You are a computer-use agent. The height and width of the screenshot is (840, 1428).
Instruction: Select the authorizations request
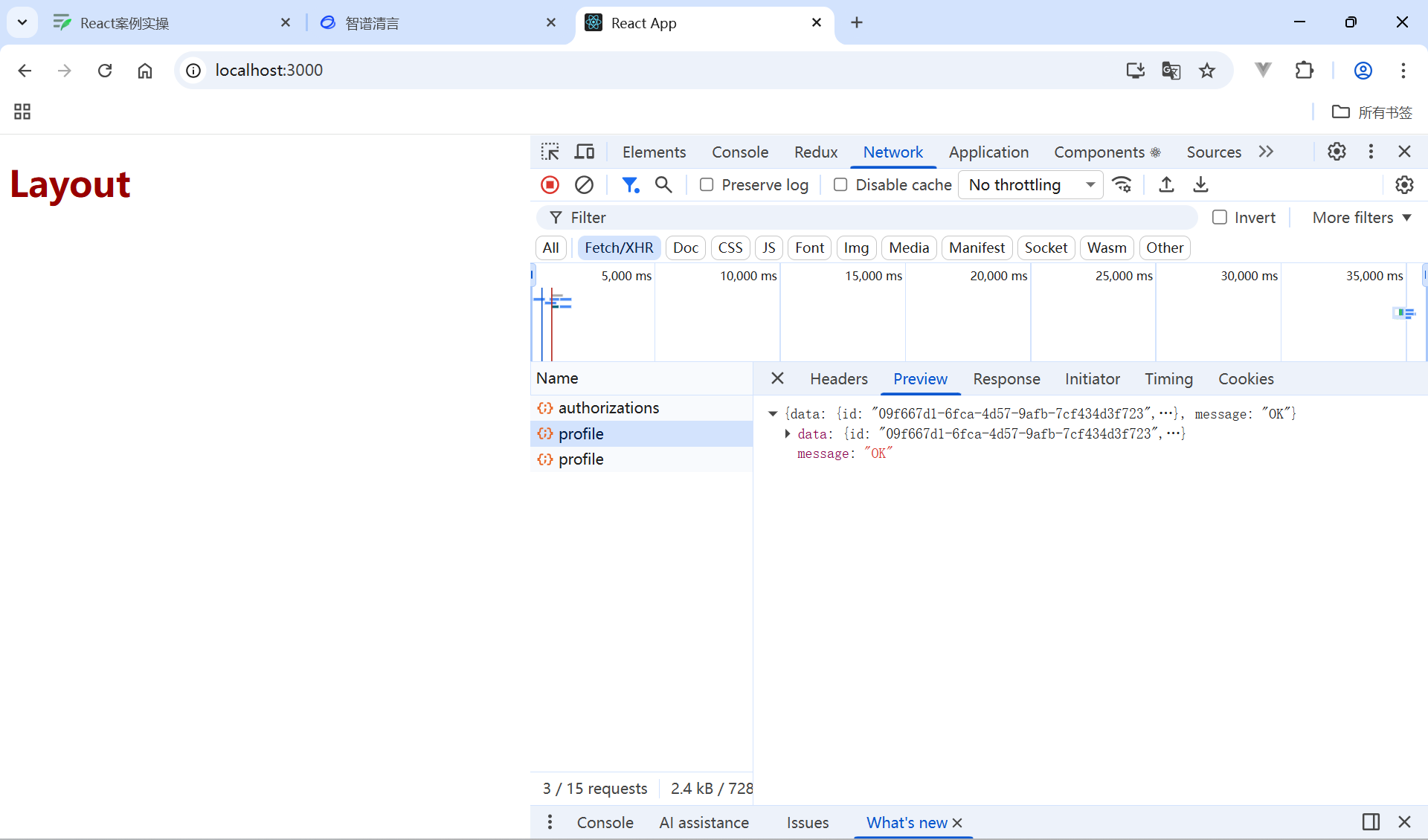[608, 407]
